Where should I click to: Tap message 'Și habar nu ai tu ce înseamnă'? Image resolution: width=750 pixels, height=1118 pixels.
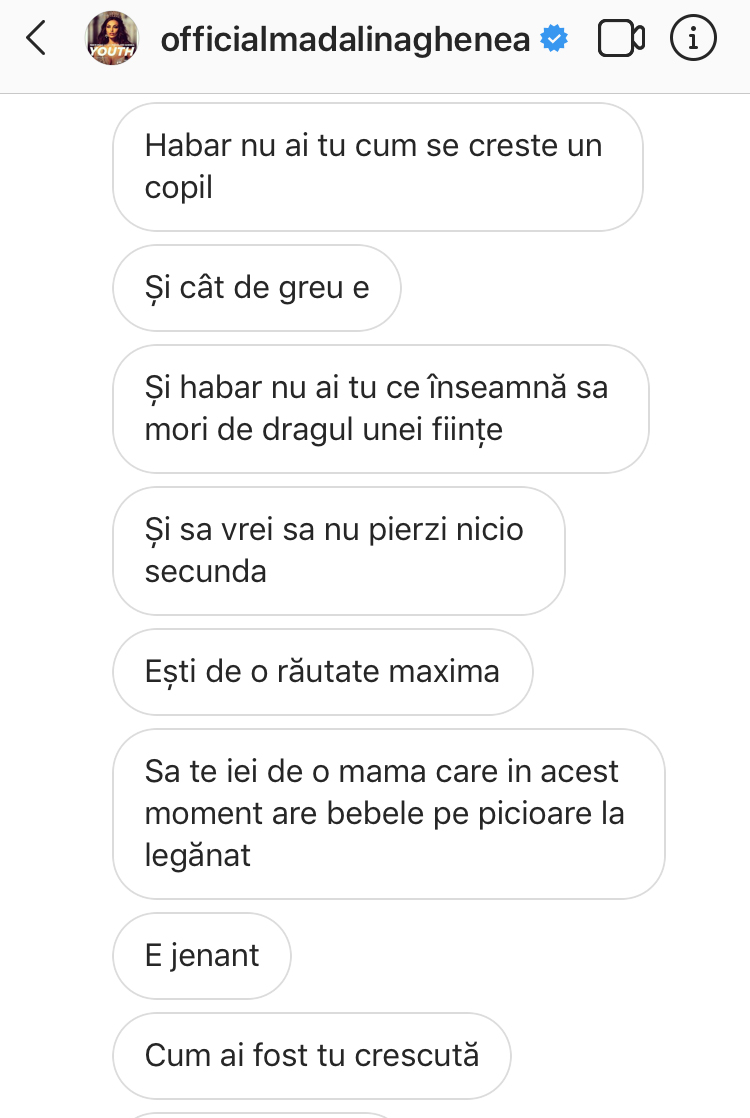coord(381,409)
